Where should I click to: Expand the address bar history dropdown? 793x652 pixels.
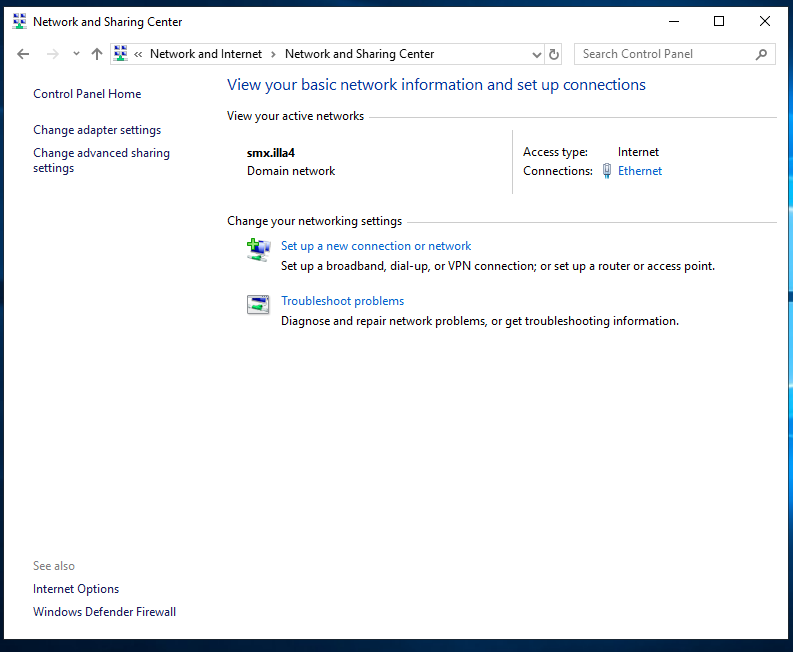point(537,54)
